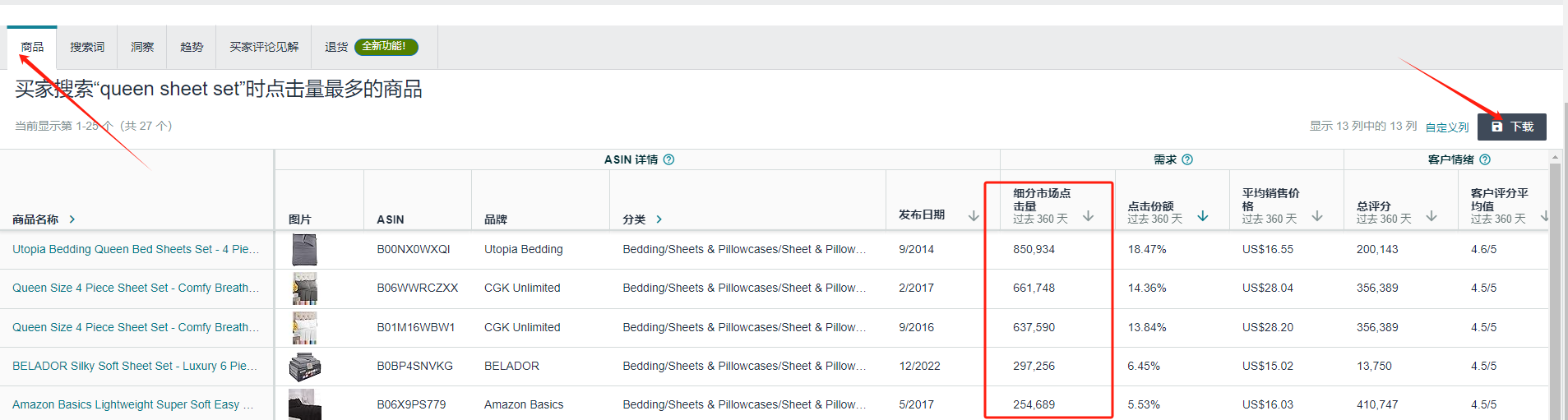Click the 需求 help icon
Viewport: 1568px width, 420px height.
(1187, 159)
